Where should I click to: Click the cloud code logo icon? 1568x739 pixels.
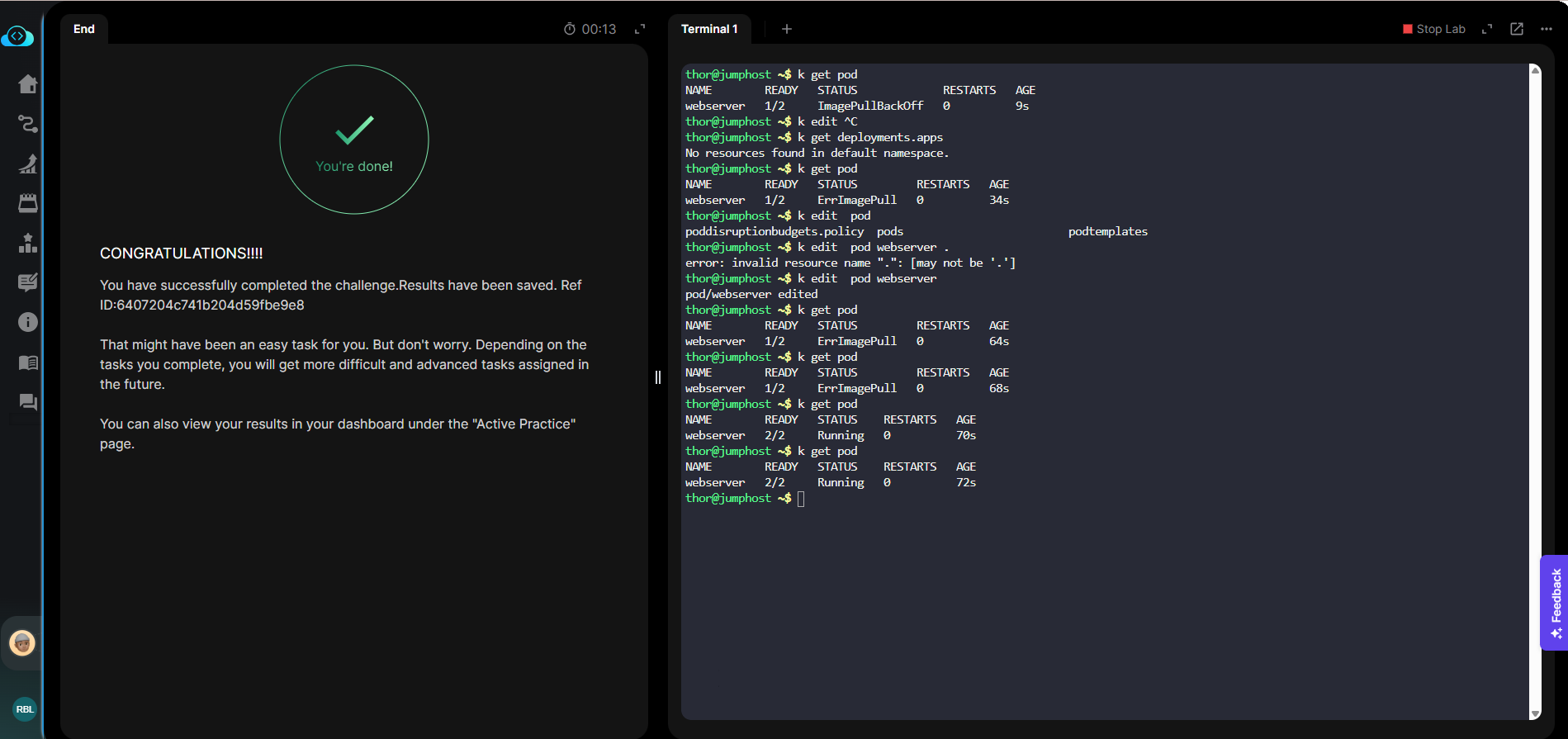pyautogui.click(x=17, y=36)
